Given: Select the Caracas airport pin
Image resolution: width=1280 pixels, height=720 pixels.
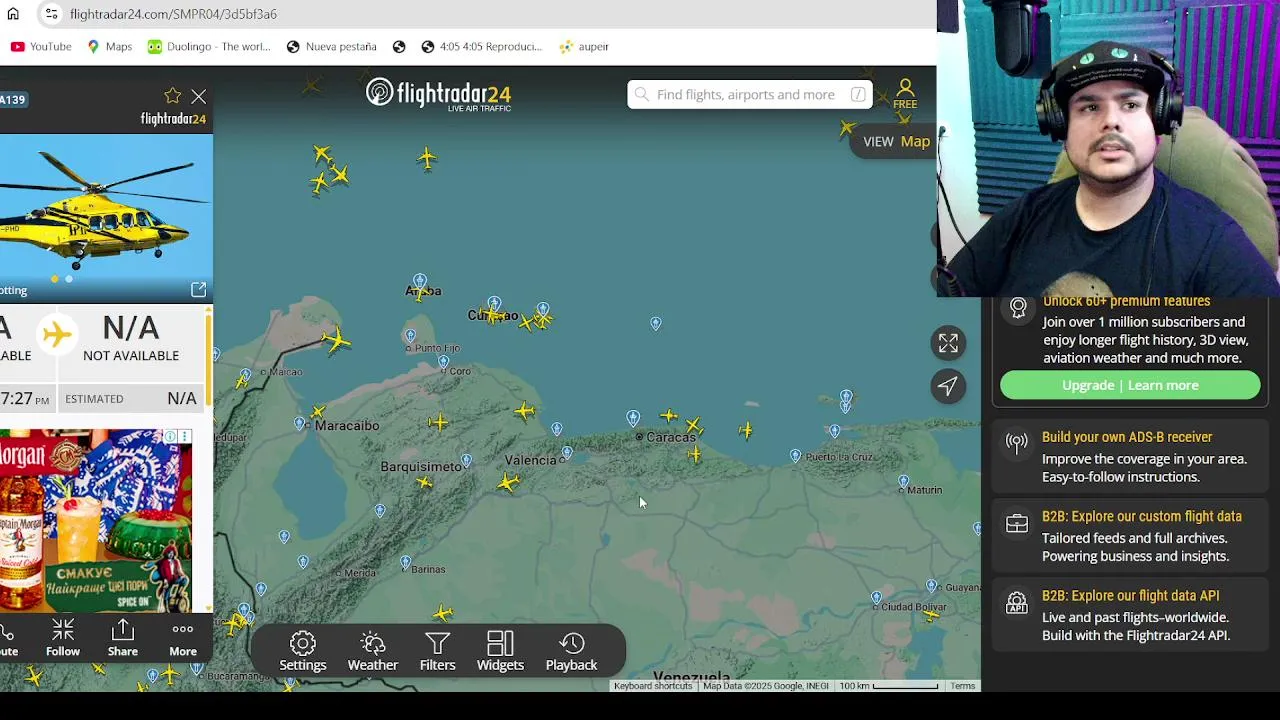Looking at the screenshot, I should tap(633, 418).
